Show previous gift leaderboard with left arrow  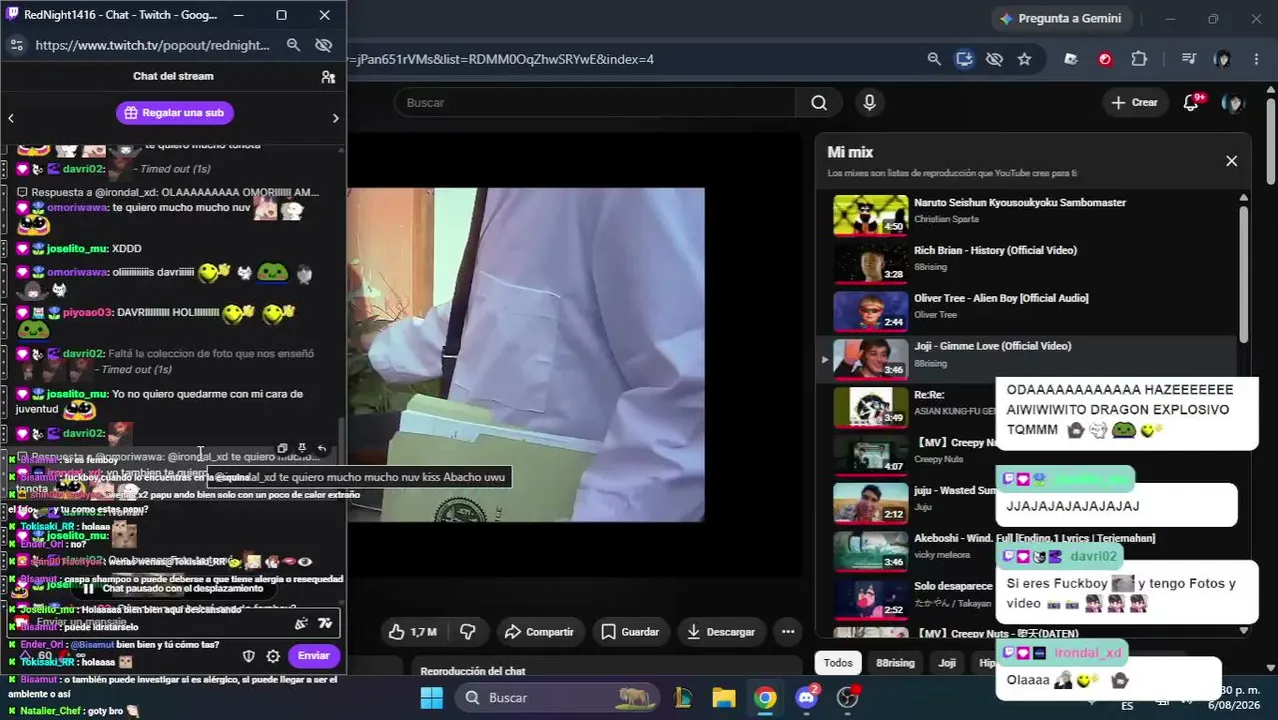click(x=11, y=118)
